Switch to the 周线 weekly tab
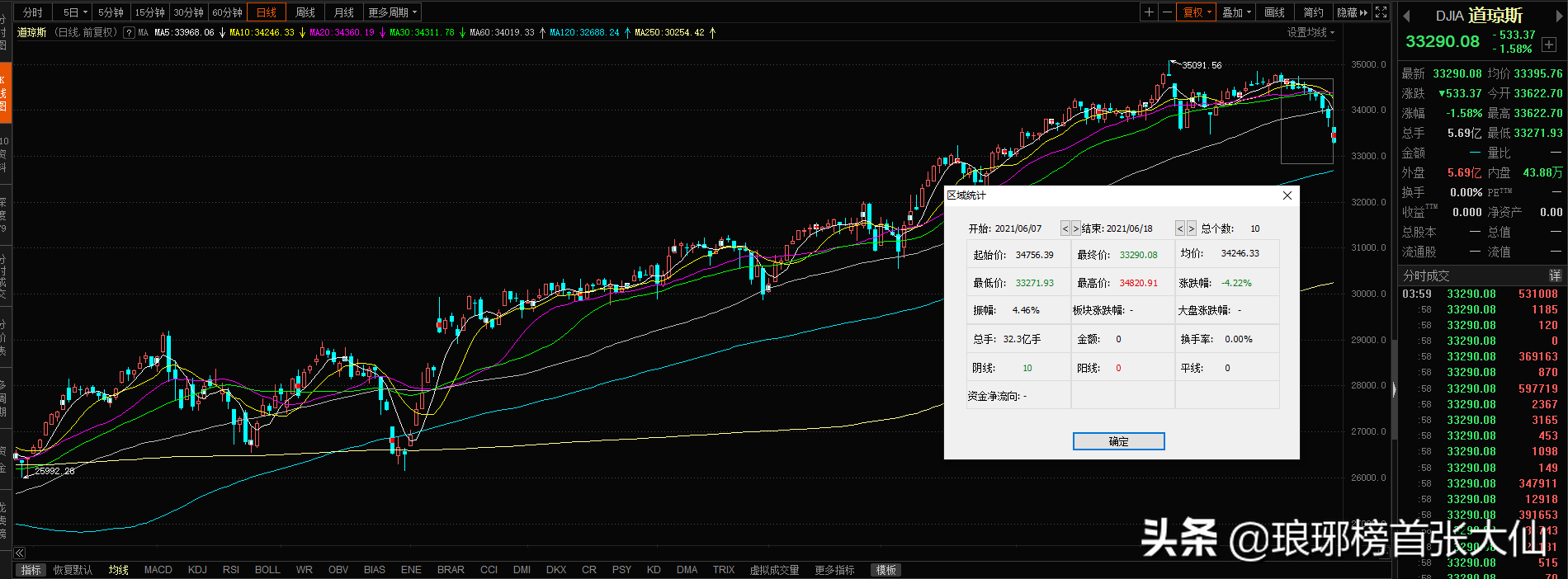Viewport: 1568px width, 579px height. pyautogui.click(x=305, y=12)
